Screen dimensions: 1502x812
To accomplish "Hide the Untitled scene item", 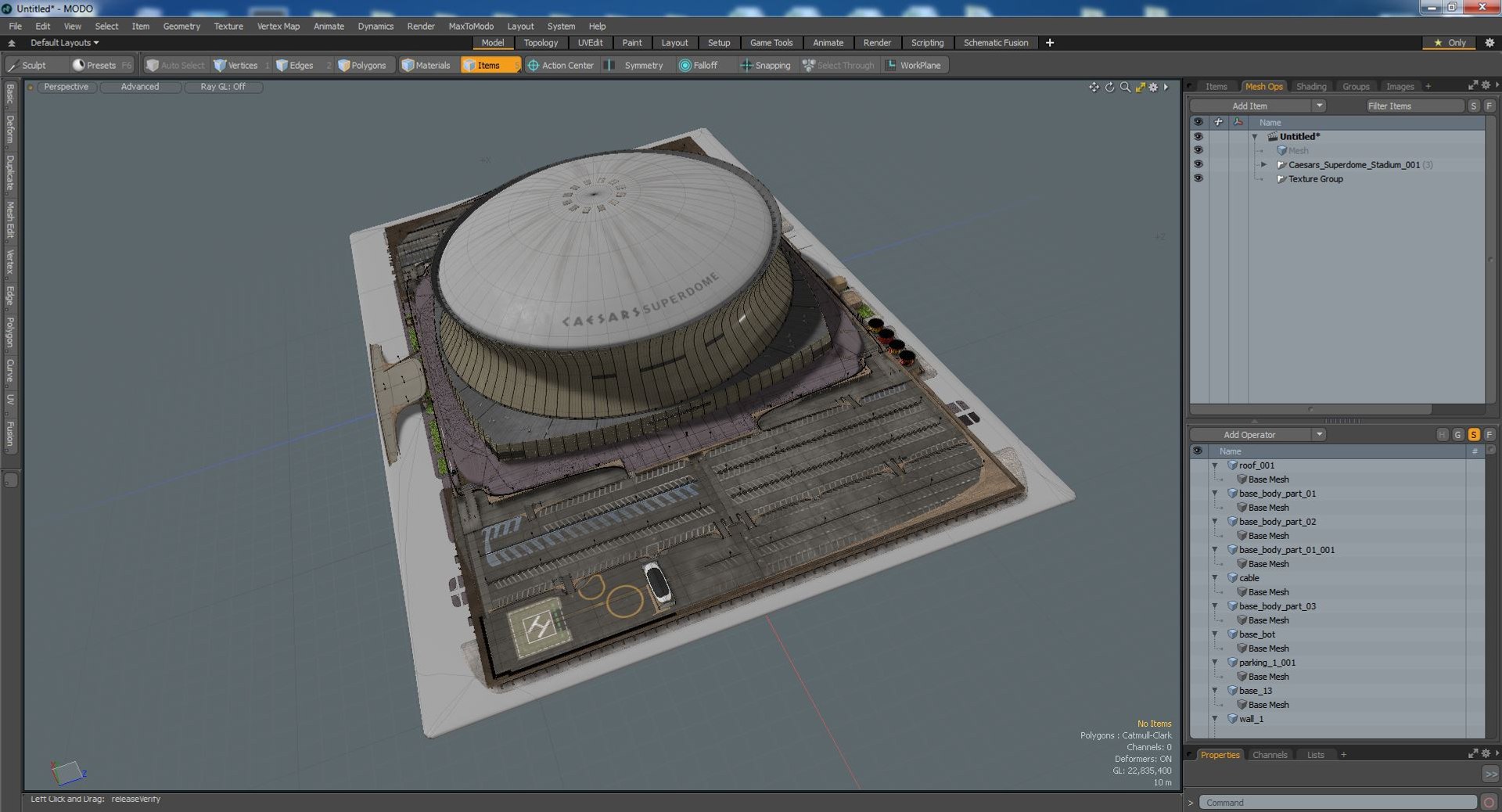I will 1198,136.
